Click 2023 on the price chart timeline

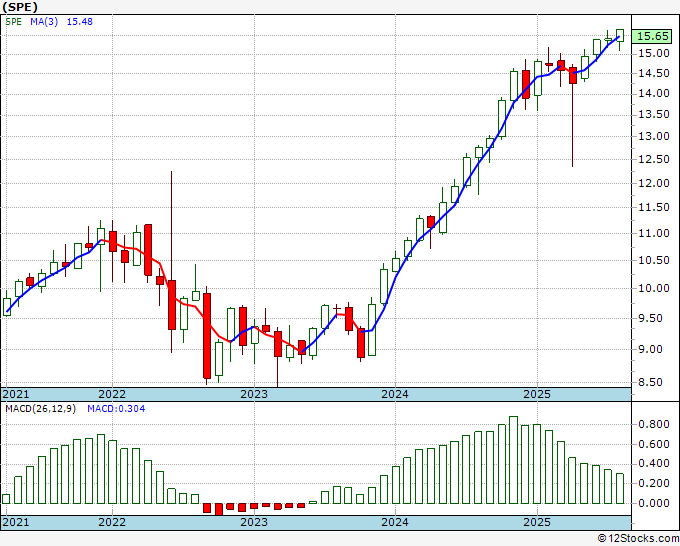coord(254,394)
